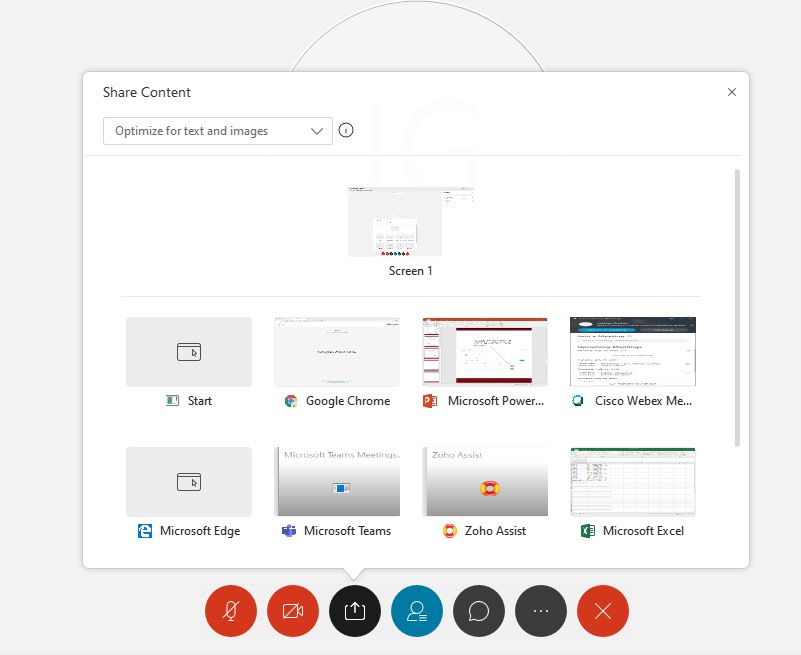Choose the Zoho Assist window
The image size is (801, 655).
[x=485, y=482]
